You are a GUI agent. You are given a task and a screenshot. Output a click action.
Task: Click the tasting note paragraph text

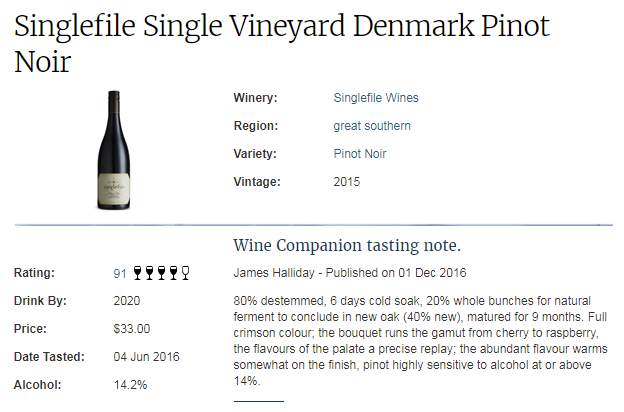pyautogui.click(x=420, y=341)
